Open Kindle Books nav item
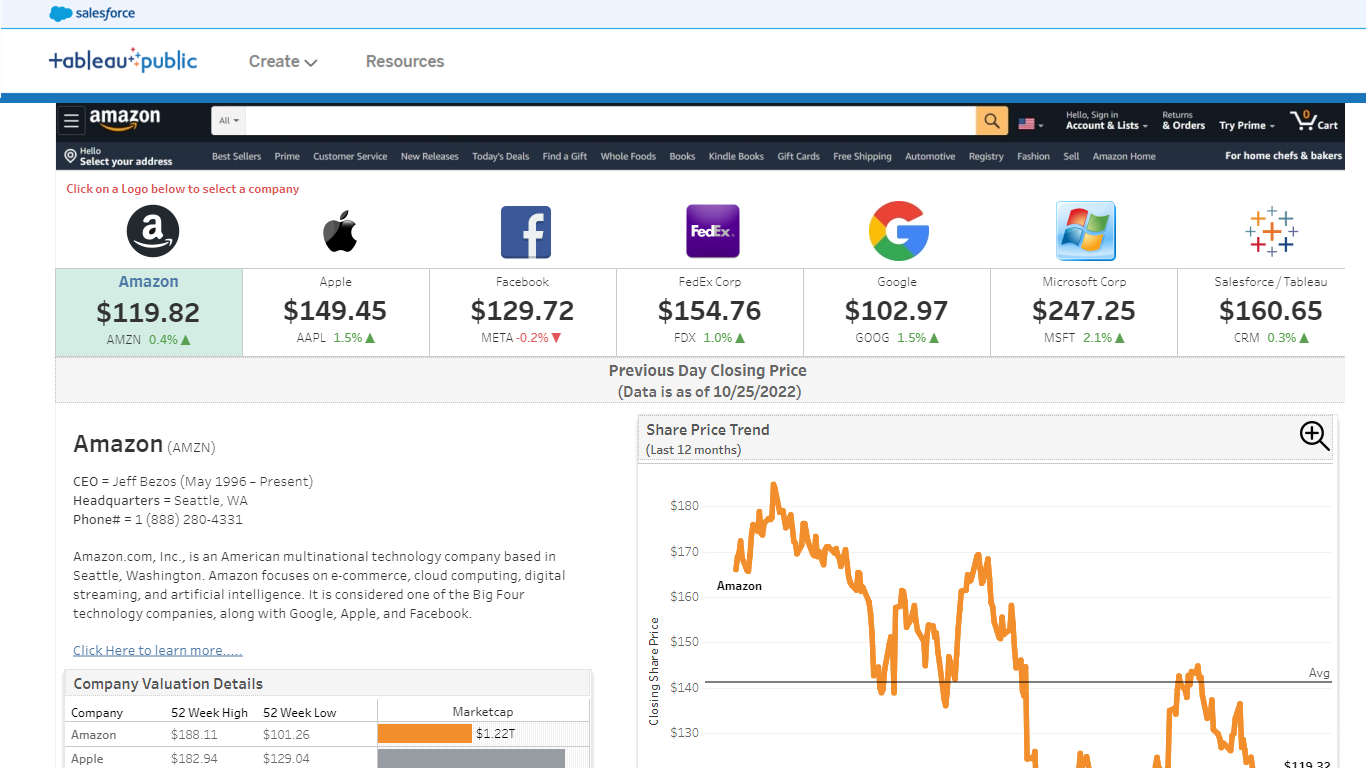1366x768 pixels. [x=736, y=156]
